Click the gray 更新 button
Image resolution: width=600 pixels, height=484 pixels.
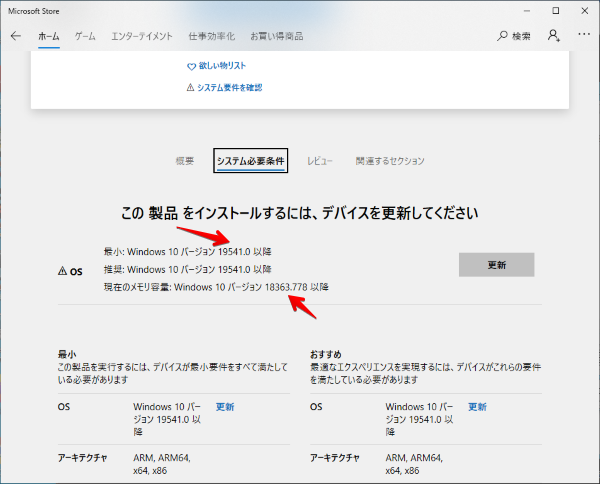[497, 265]
